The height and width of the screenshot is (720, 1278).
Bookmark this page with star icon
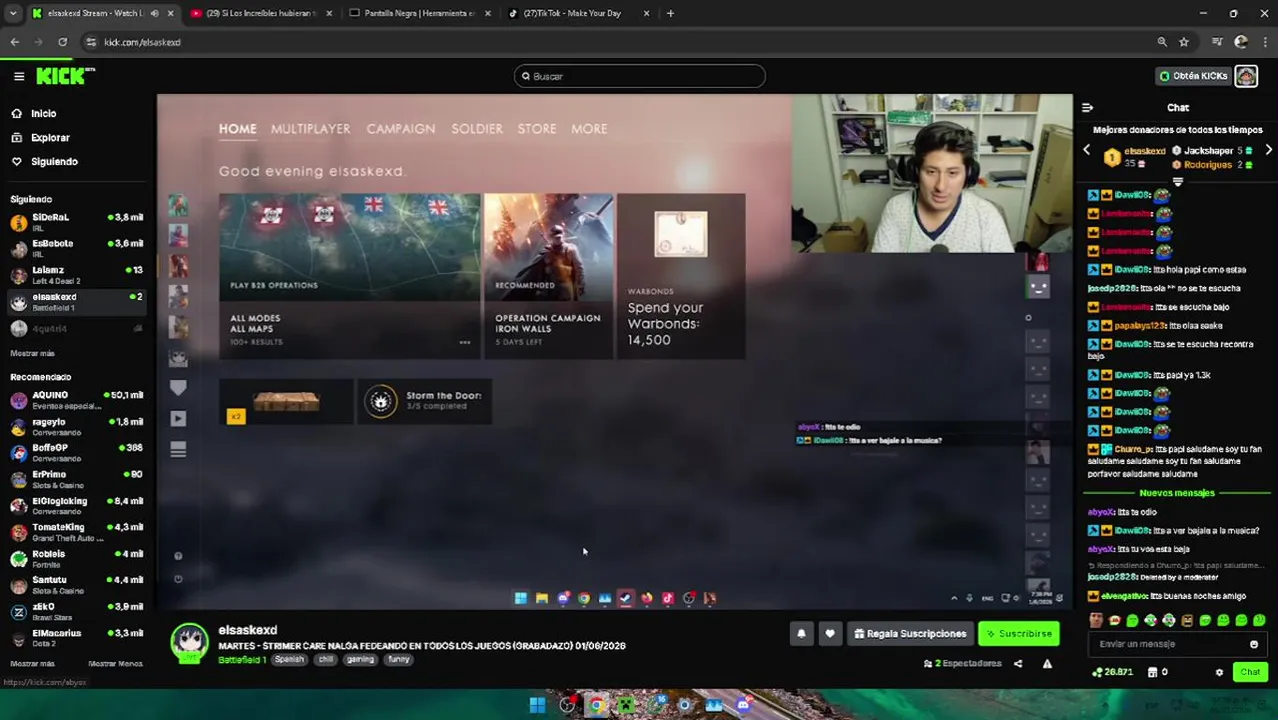[1184, 42]
